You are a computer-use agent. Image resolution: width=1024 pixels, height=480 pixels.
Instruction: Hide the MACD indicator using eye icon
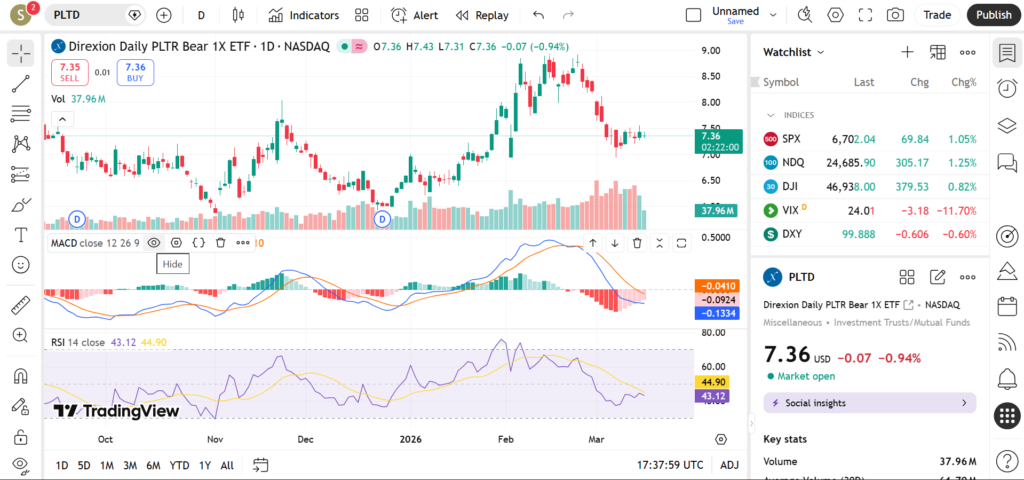[154, 242]
